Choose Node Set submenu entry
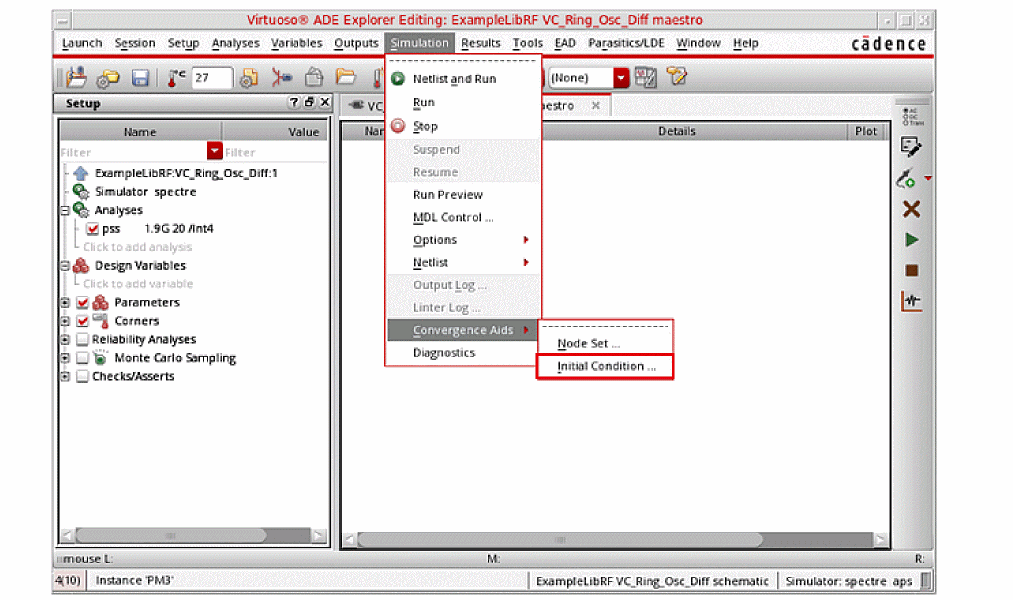Screen dimensions: 1013x600 click(x=605, y=344)
